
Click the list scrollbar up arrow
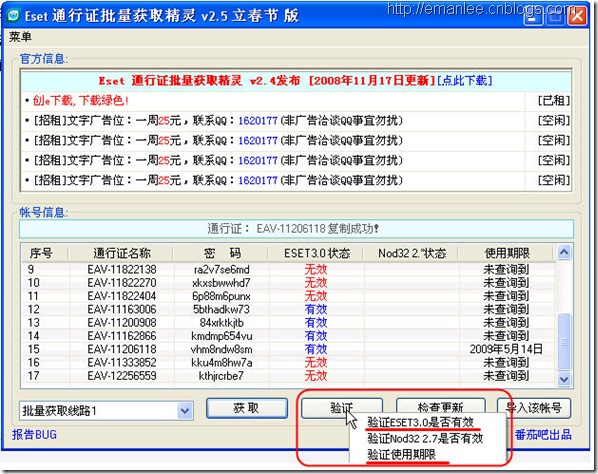click(x=564, y=252)
